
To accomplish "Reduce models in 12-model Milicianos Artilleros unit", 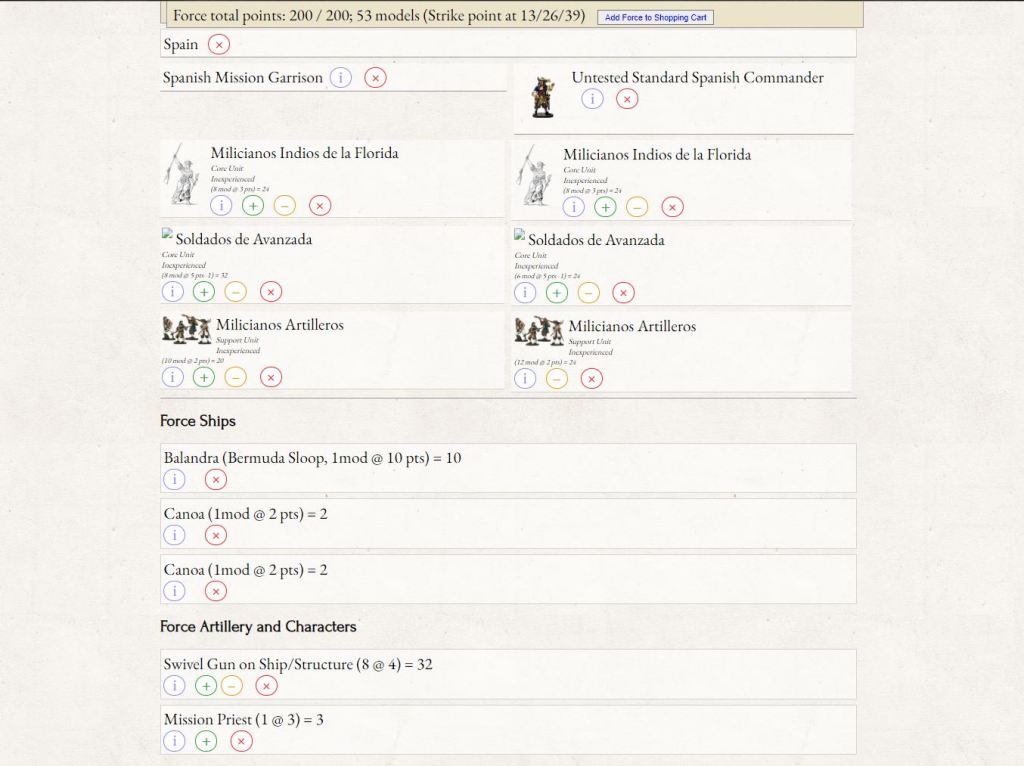I will (557, 378).
